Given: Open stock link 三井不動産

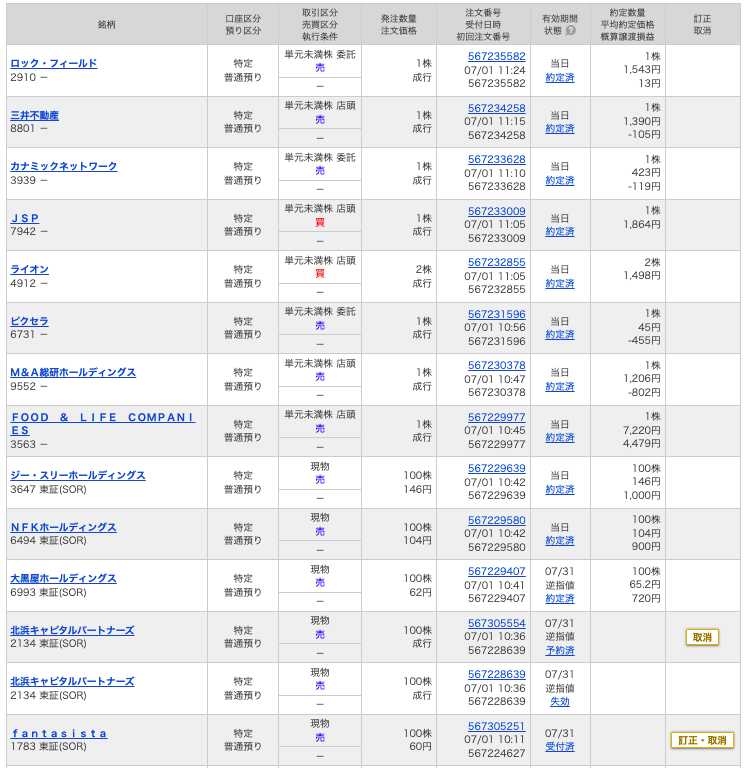Looking at the screenshot, I should tap(34, 115).
